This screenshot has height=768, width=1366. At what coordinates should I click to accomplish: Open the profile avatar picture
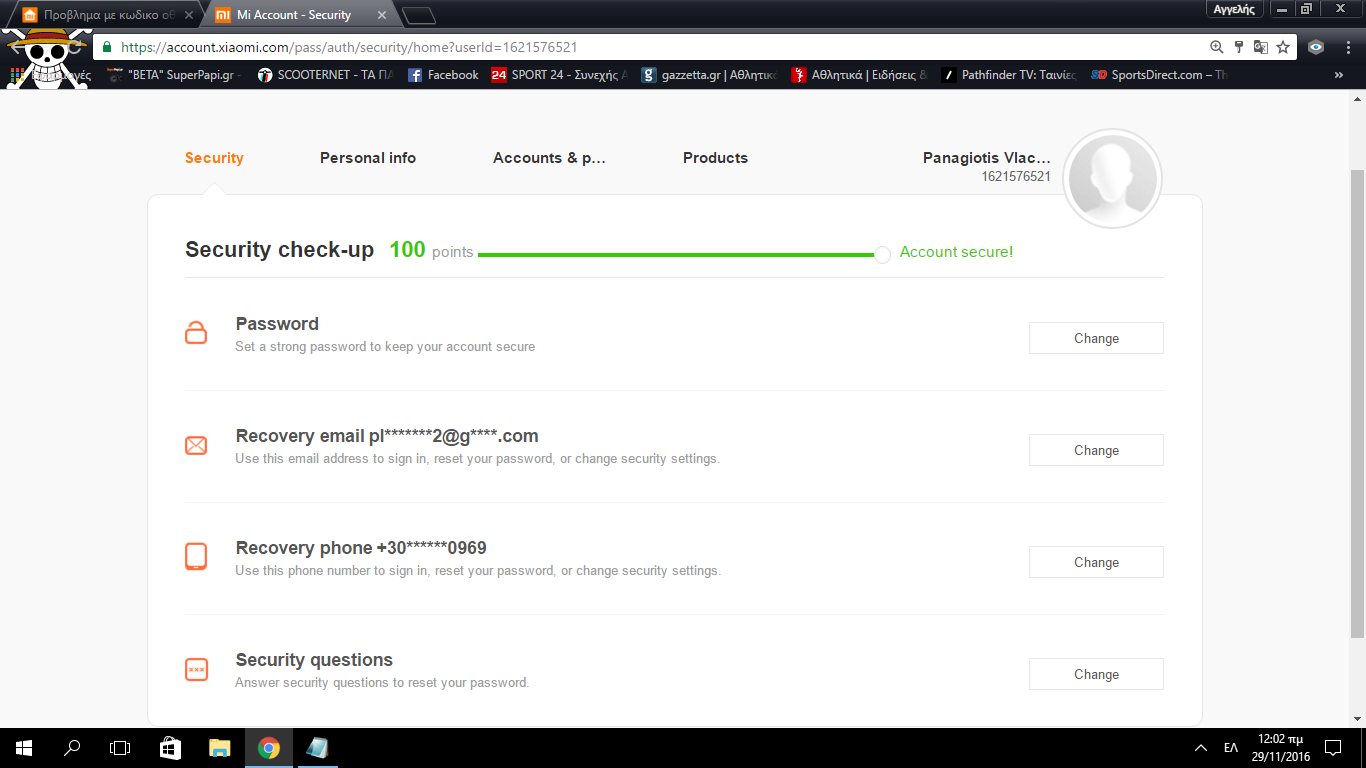(1112, 179)
